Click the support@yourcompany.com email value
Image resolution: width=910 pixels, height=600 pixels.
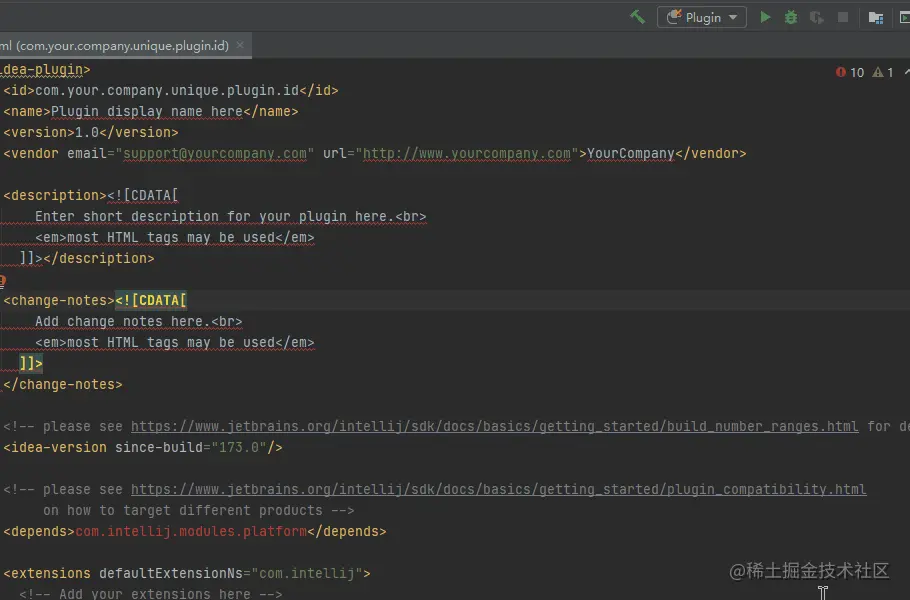(215, 154)
